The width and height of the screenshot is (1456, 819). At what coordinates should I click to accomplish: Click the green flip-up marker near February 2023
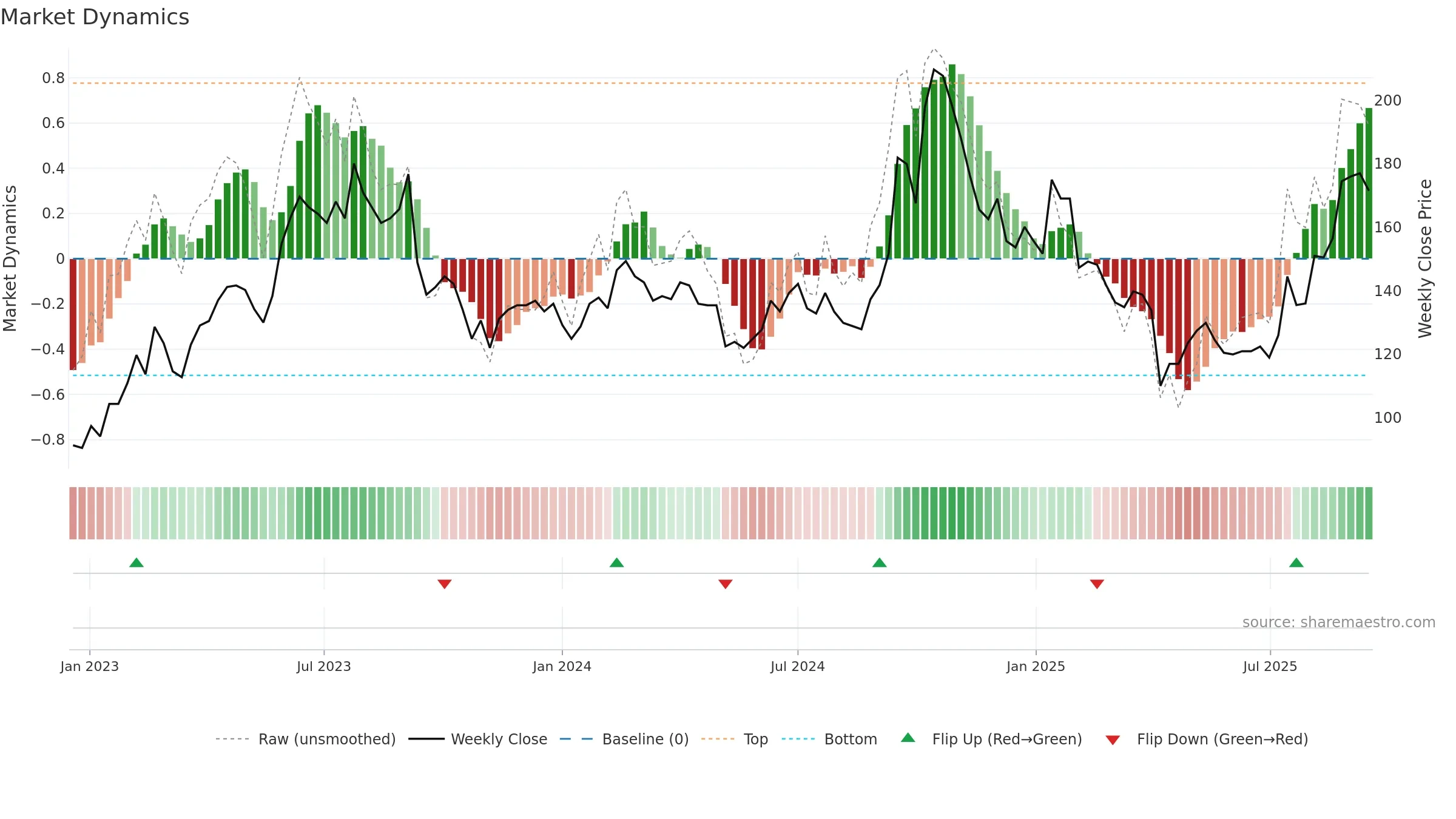click(x=136, y=563)
